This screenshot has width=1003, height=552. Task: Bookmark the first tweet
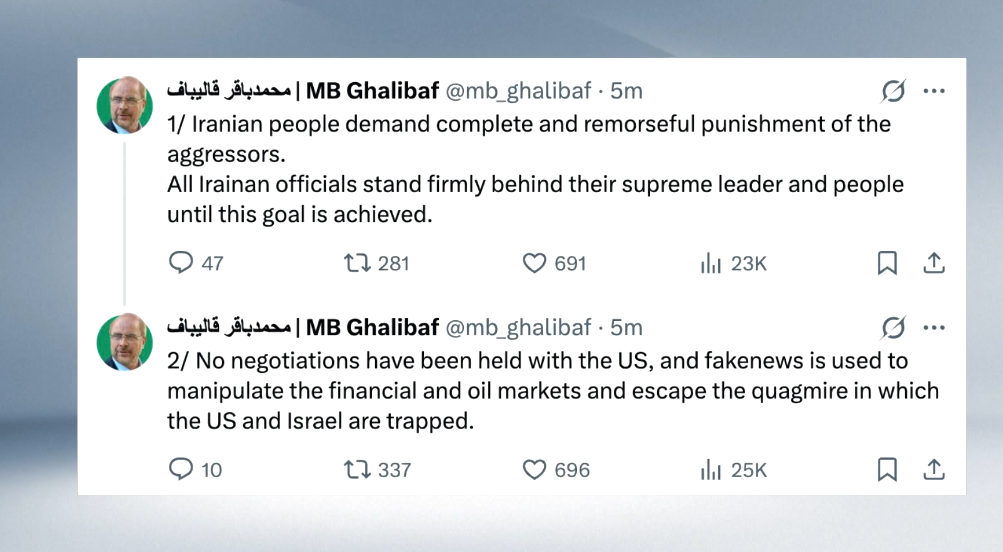(x=887, y=263)
